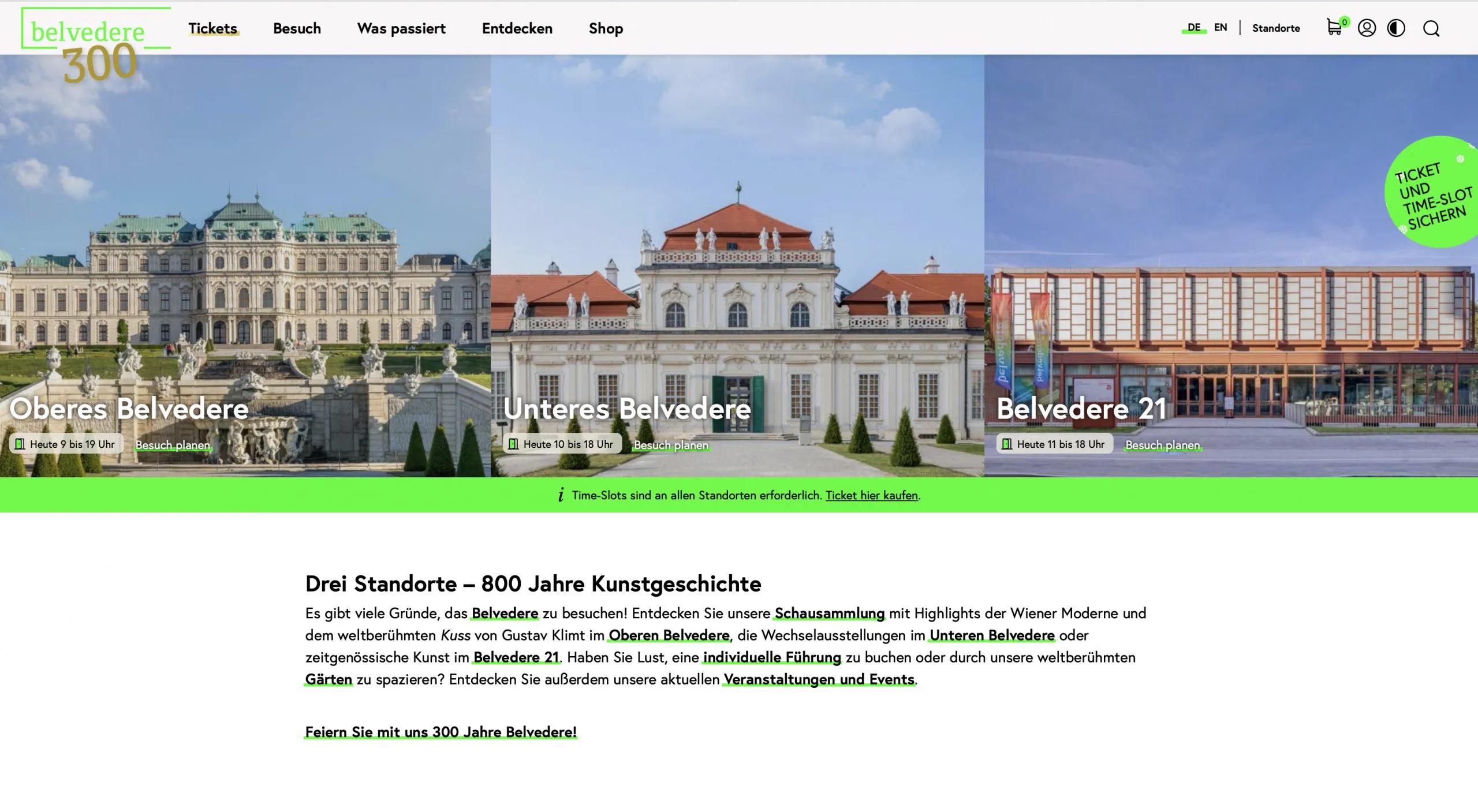This screenshot has width=1478, height=812.
Task: Click Besuch planen under Unteres Belvedere
Action: pyautogui.click(x=671, y=444)
